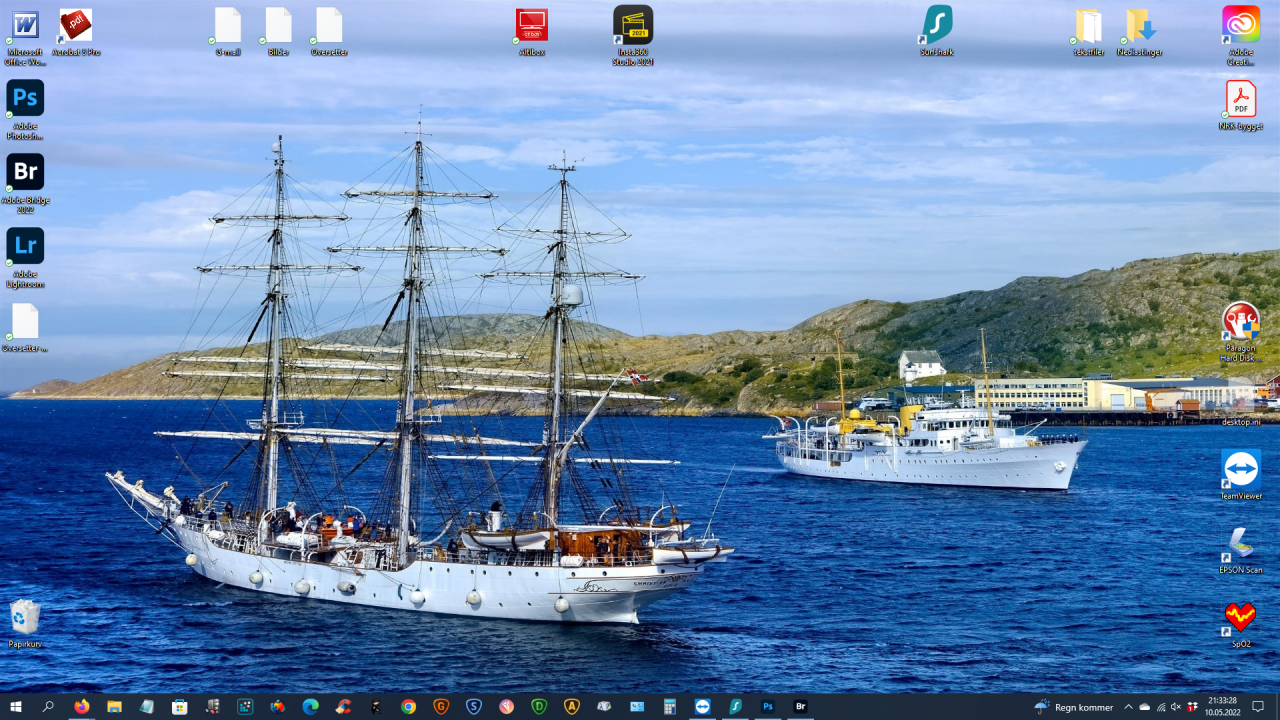Expand hidden system tray icons chevron
1280x720 pixels.
pyautogui.click(x=1129, y=707)
